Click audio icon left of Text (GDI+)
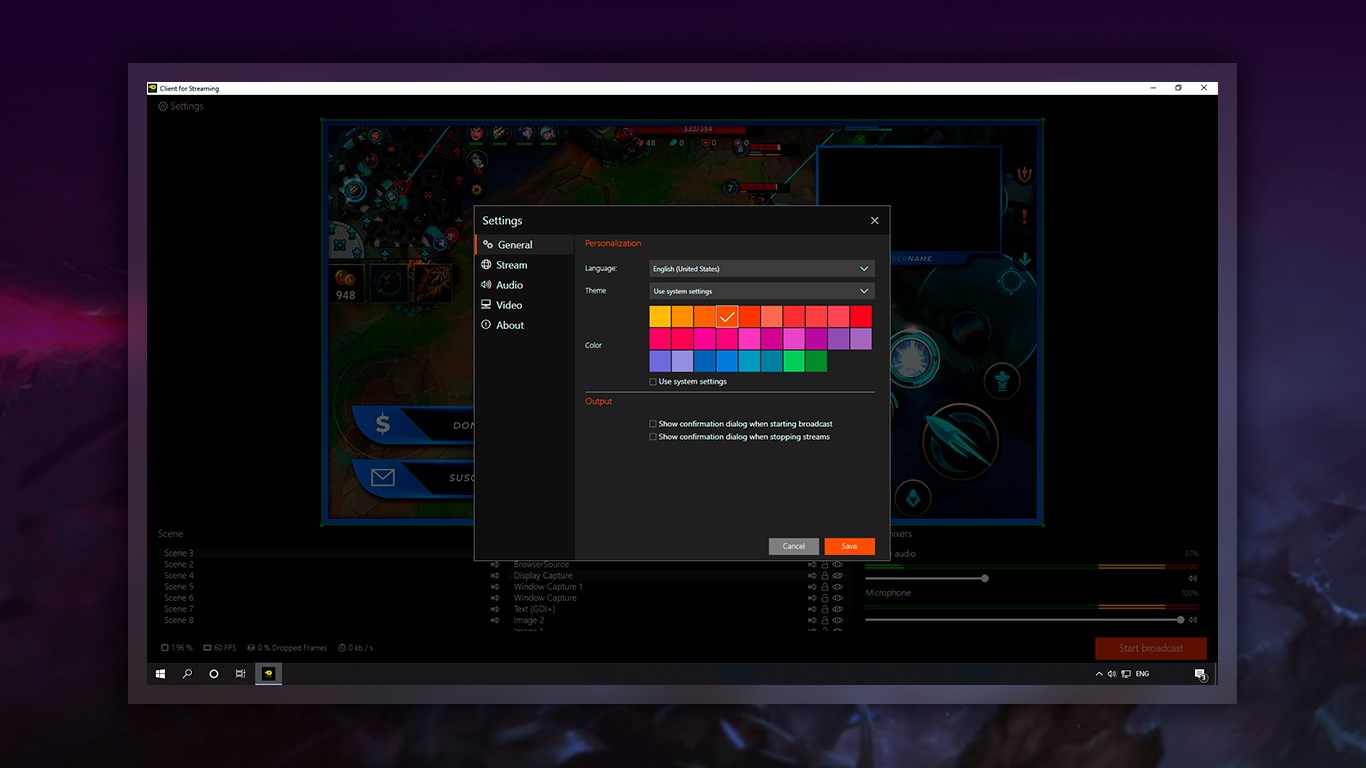The image size is (1366, 768). (x=495, y=609)
